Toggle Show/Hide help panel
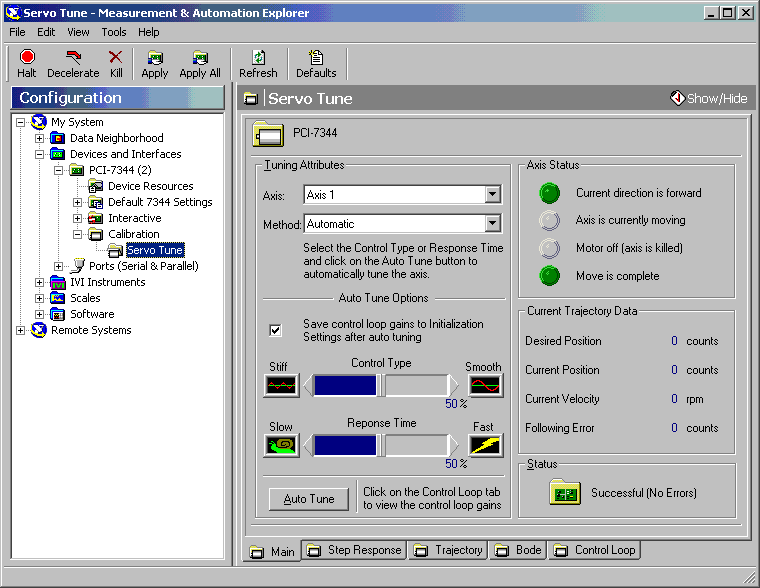Image resolution: width=760 pixels, height=588 pixels. tap(709, 98)
